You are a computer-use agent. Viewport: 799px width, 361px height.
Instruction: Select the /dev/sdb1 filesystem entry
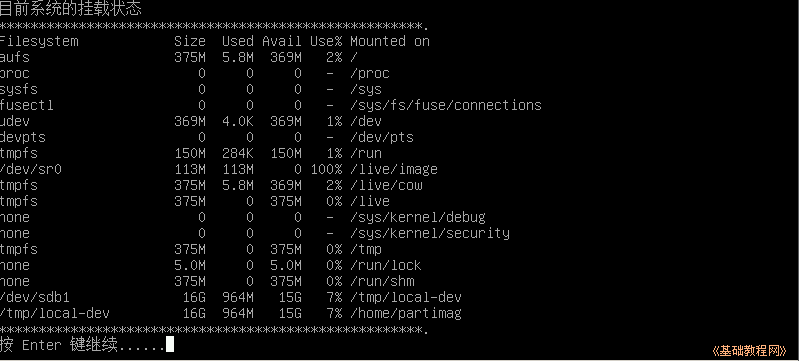pyautogui.click(x=35, y=297)
